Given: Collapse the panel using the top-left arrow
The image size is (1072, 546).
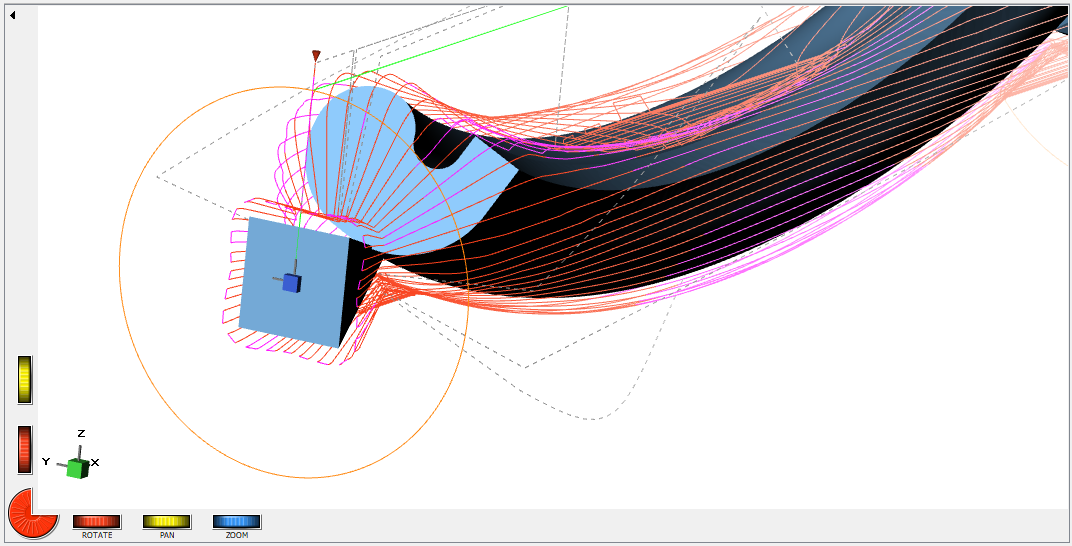Looking at the screenshot, I should click(x=13, y=14).
